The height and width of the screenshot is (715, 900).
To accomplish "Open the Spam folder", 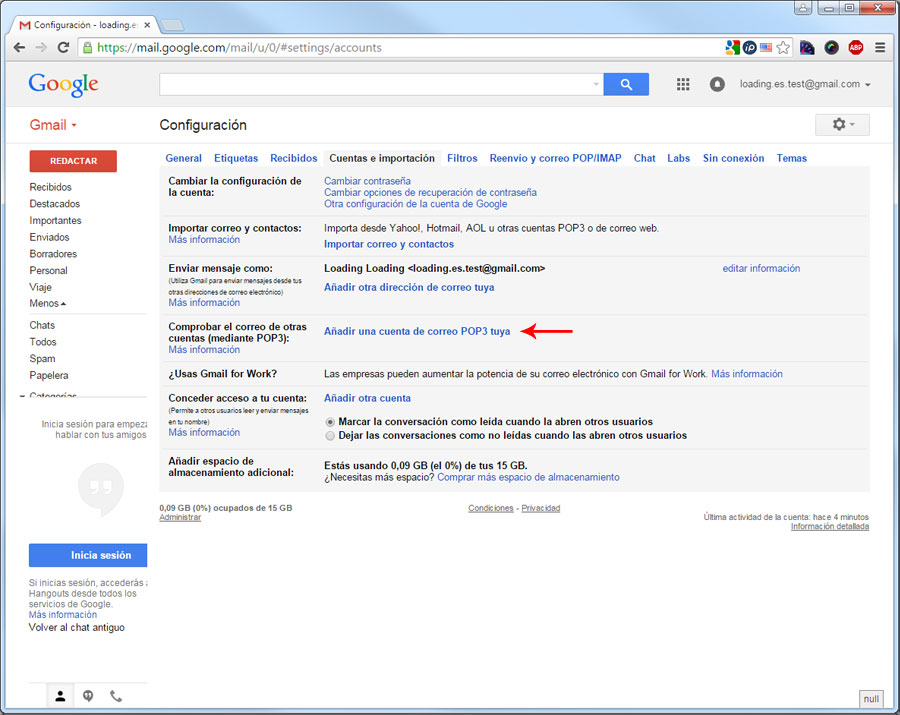I will point(42,359).
